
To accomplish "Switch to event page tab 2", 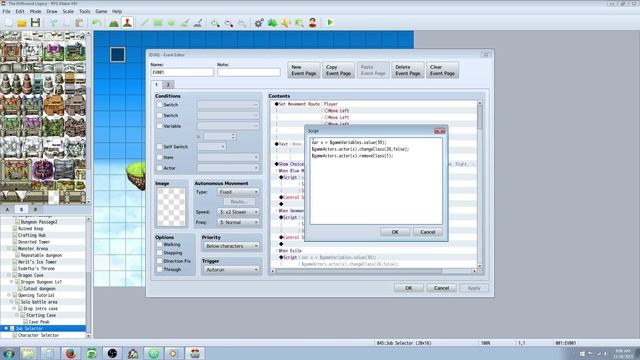I will point(168,84).
